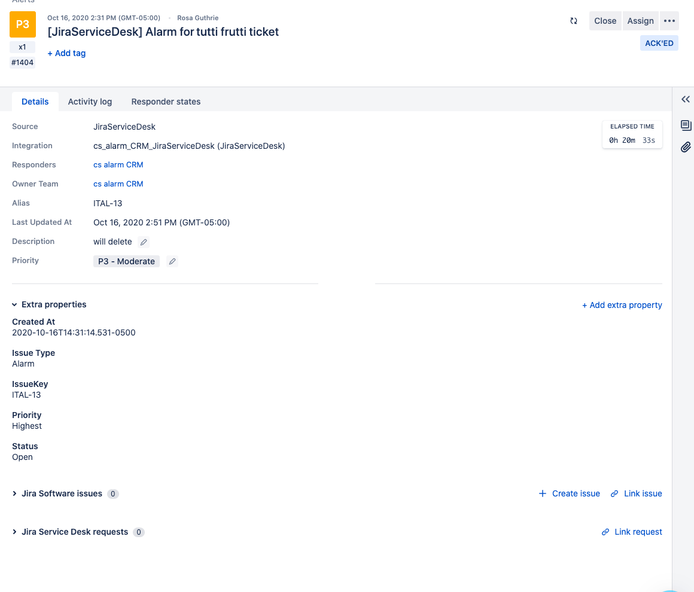The width and height of the screenshot is (694, 592).
Task: Click the ACK'ED status badge
Action: click(x=659, y=43)
